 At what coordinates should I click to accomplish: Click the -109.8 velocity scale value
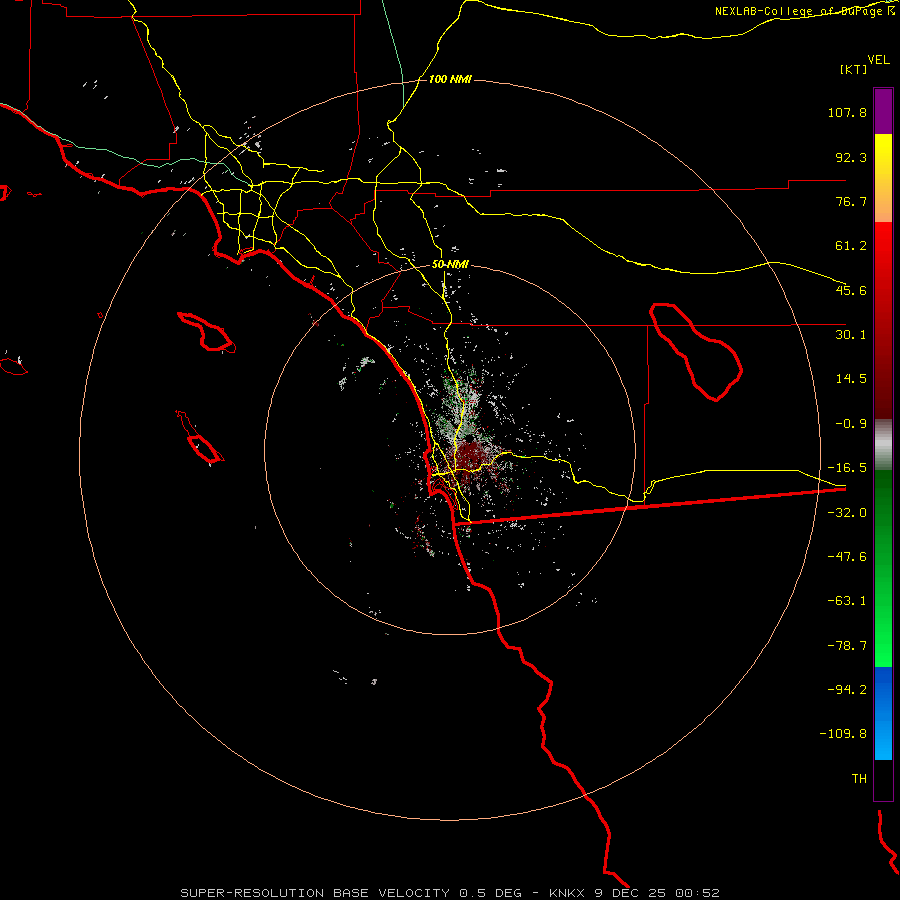843,734
